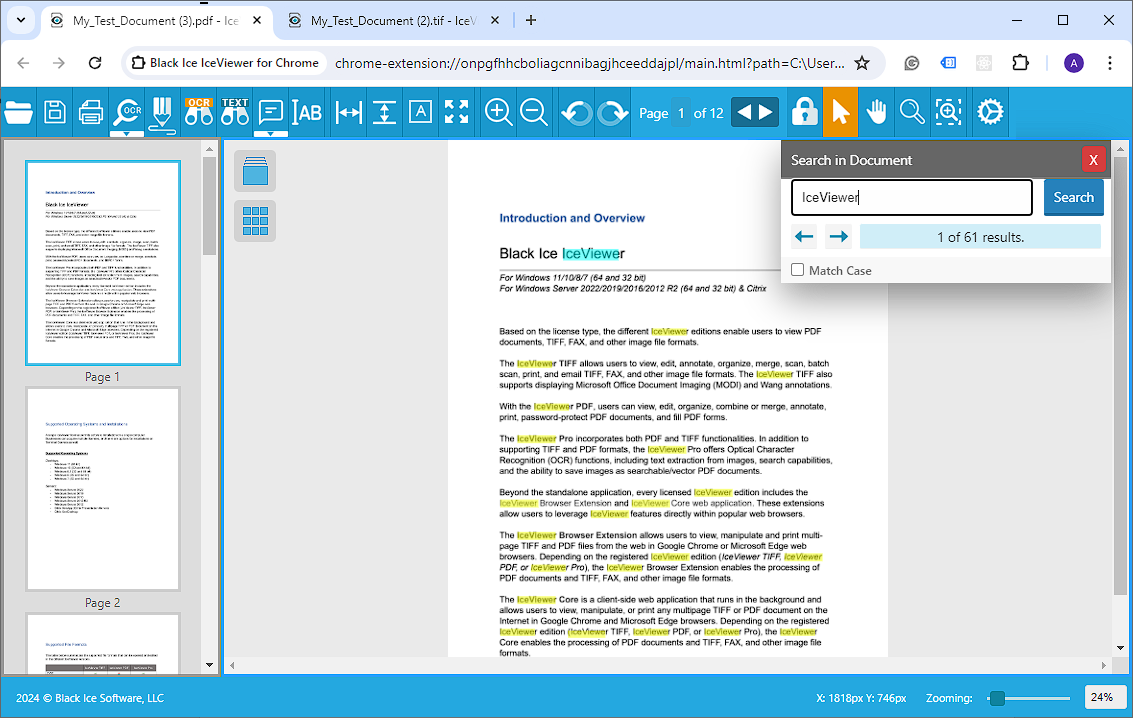This screenshot has height=718, width=1133.
Task: Select the marquee zoom area tool
Action: [948, 112]
